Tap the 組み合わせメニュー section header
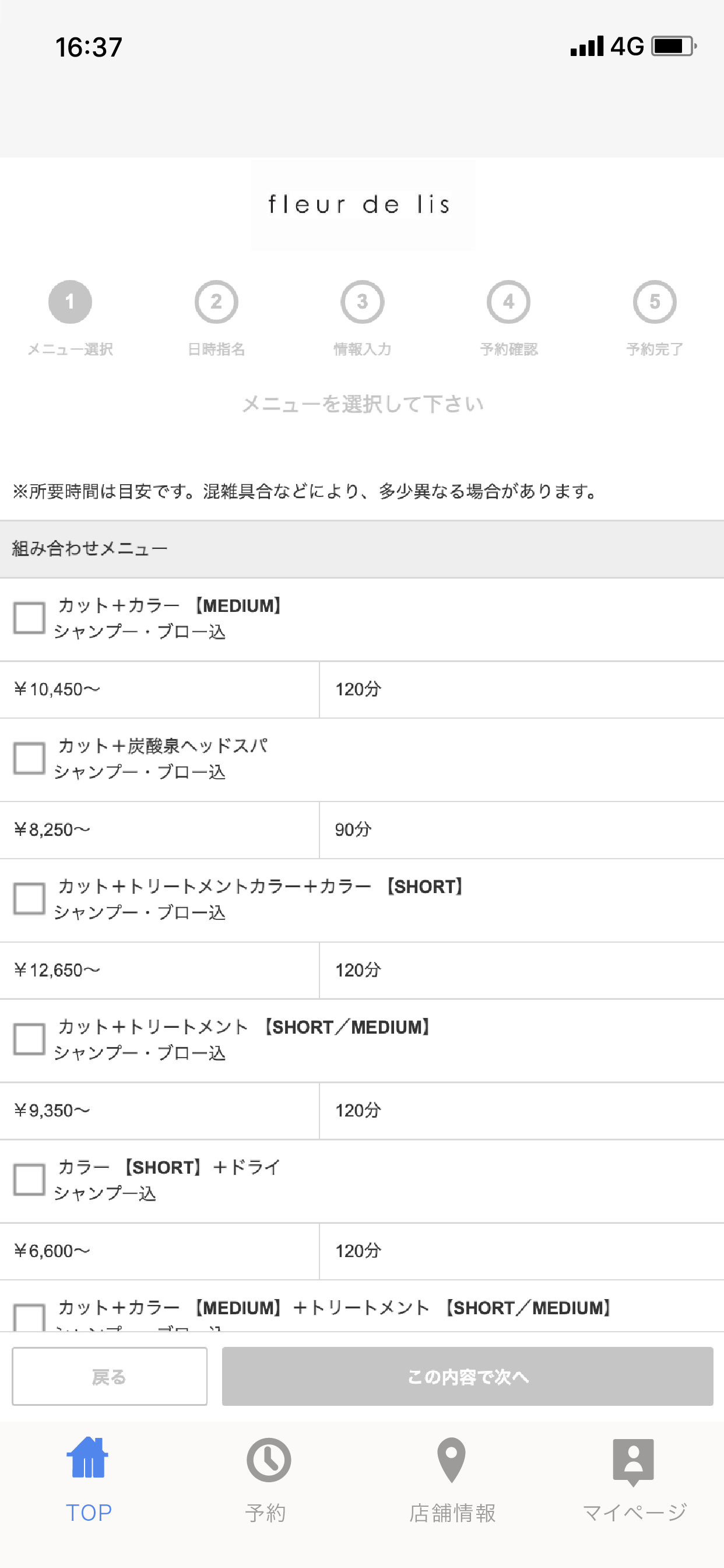Image resolution: width=724 pixels, height=1568 pixels. (x=362, y=549)
